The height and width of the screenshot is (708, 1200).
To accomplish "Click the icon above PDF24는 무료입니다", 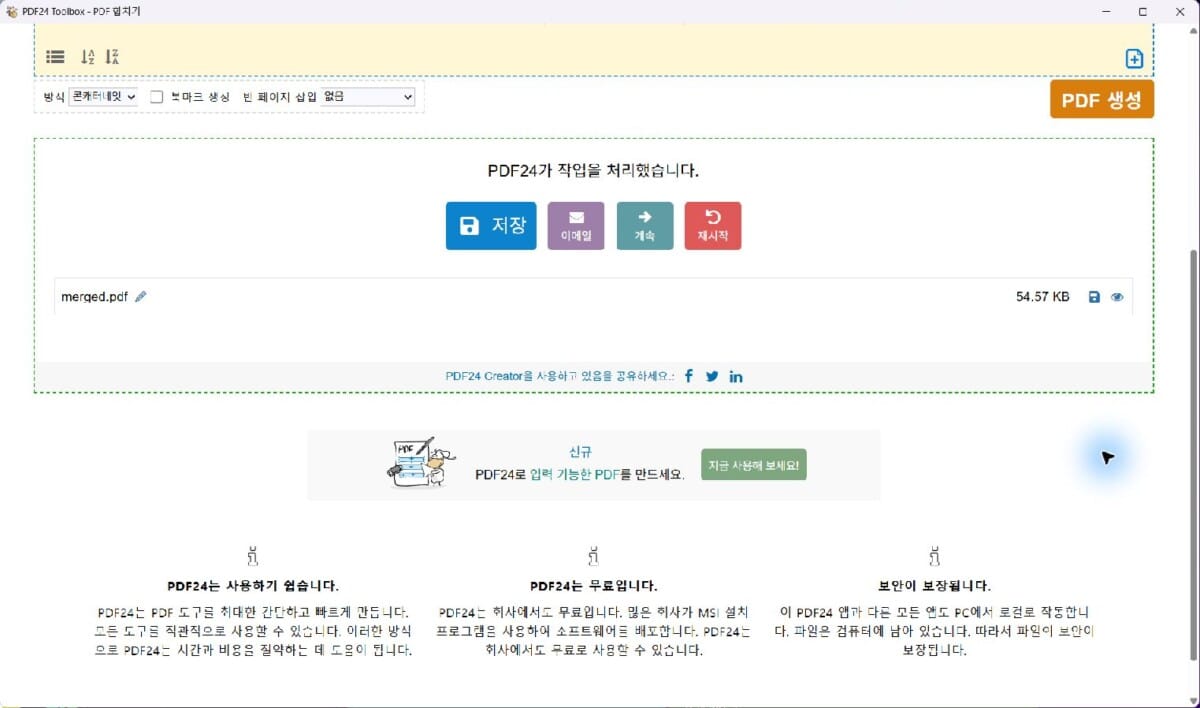I will (594, 555).
